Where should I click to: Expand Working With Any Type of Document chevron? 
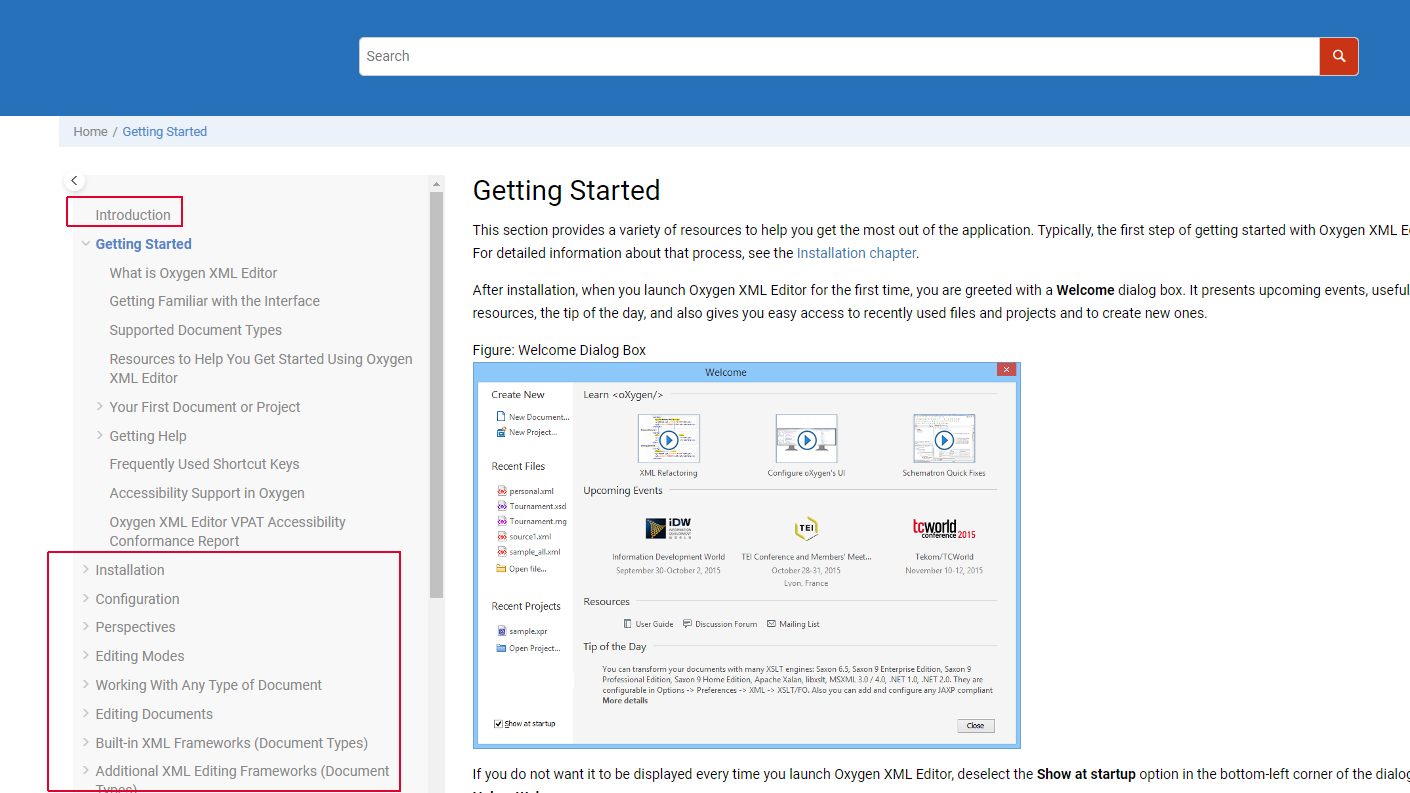[x=86, y=684]
